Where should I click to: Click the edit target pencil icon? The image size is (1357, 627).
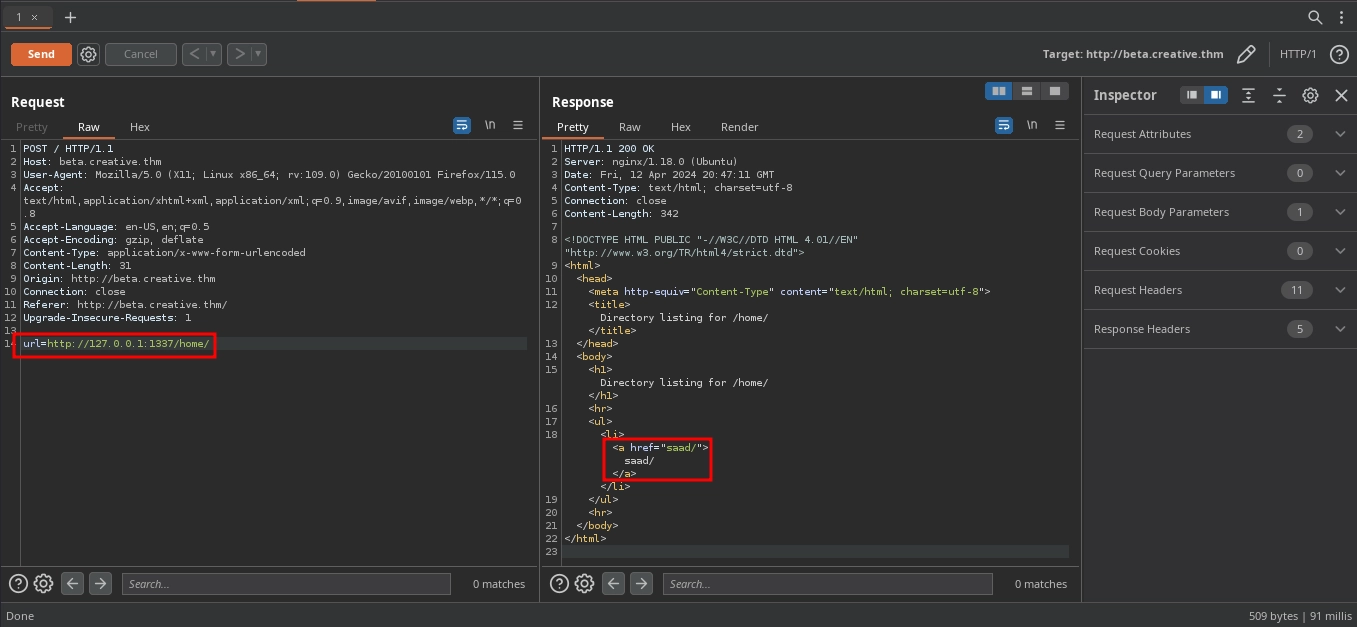(1245, 54)
